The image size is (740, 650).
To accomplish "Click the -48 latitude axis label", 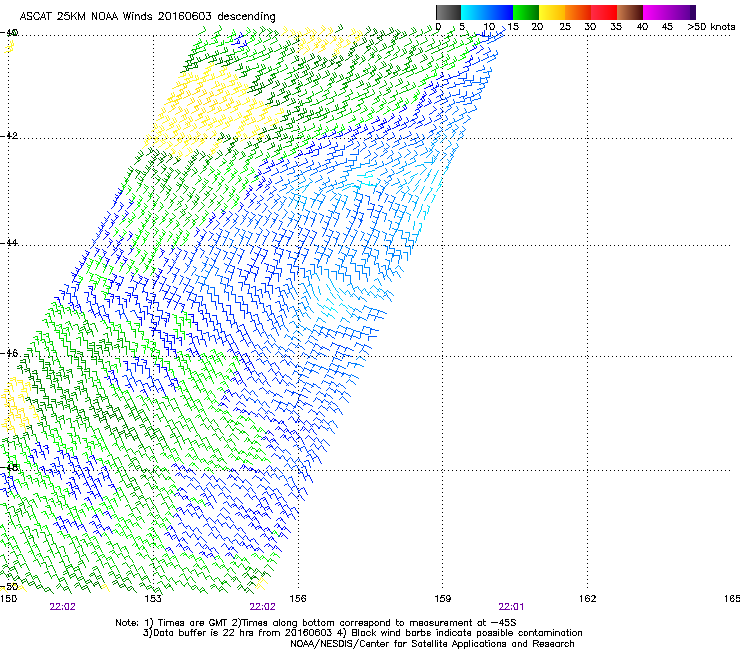I will (9, 468).
